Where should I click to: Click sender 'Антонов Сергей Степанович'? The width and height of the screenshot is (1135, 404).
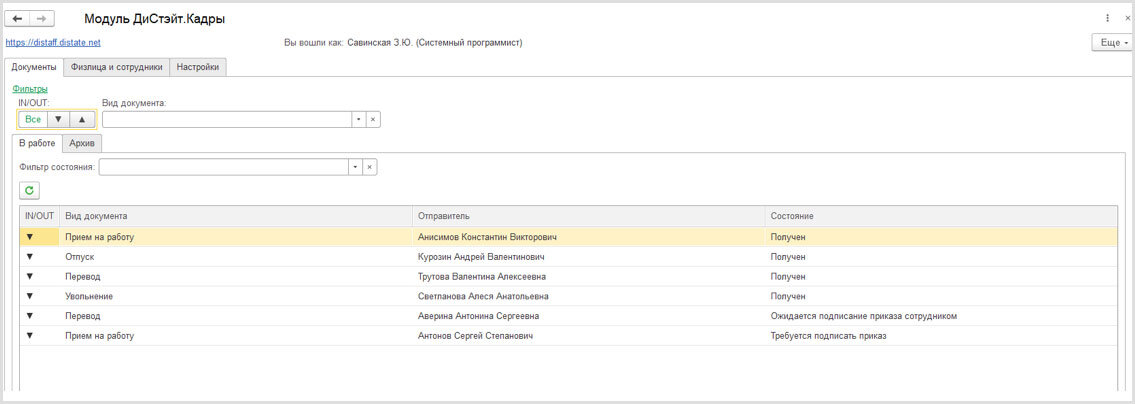[x=476, y=336]
